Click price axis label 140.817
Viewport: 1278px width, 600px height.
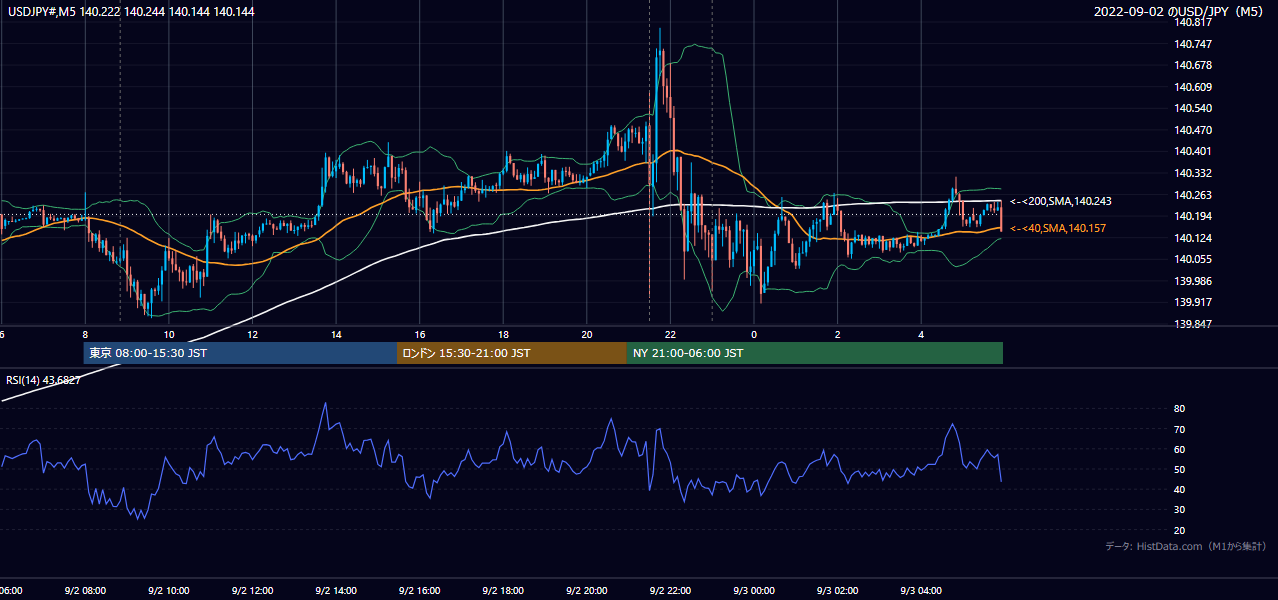pos(1194,22)
